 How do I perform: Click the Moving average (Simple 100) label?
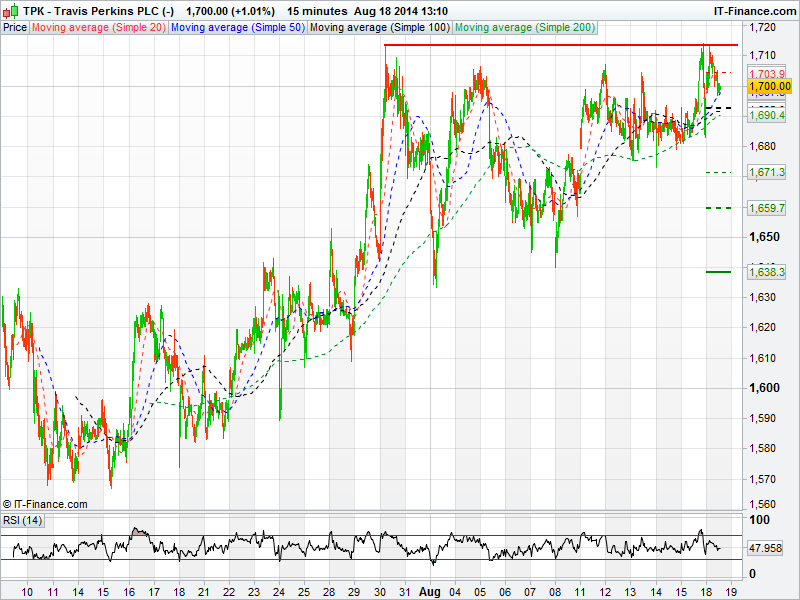click(x=379, y=27)
